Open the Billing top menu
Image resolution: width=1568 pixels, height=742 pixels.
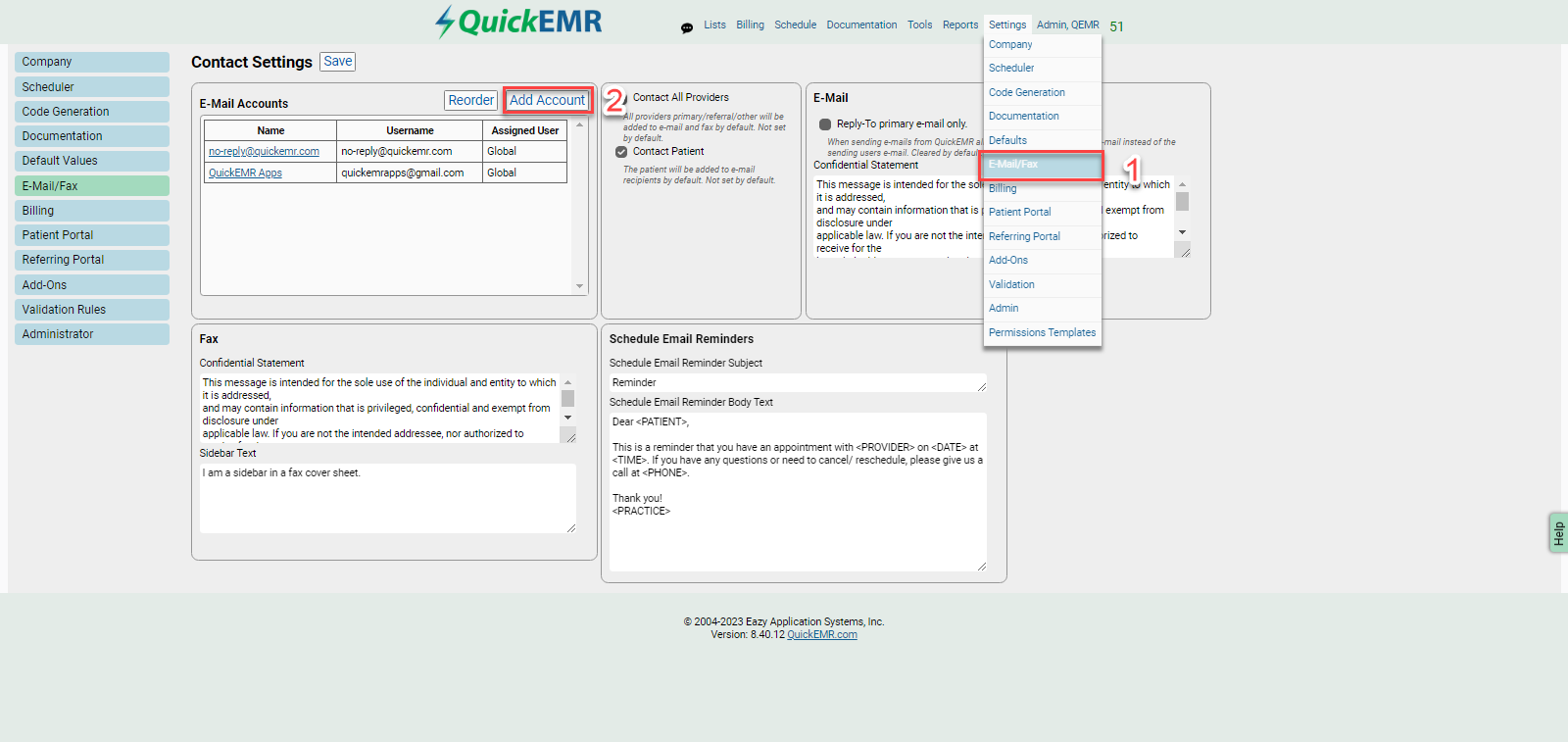click(x=750, y=25)
